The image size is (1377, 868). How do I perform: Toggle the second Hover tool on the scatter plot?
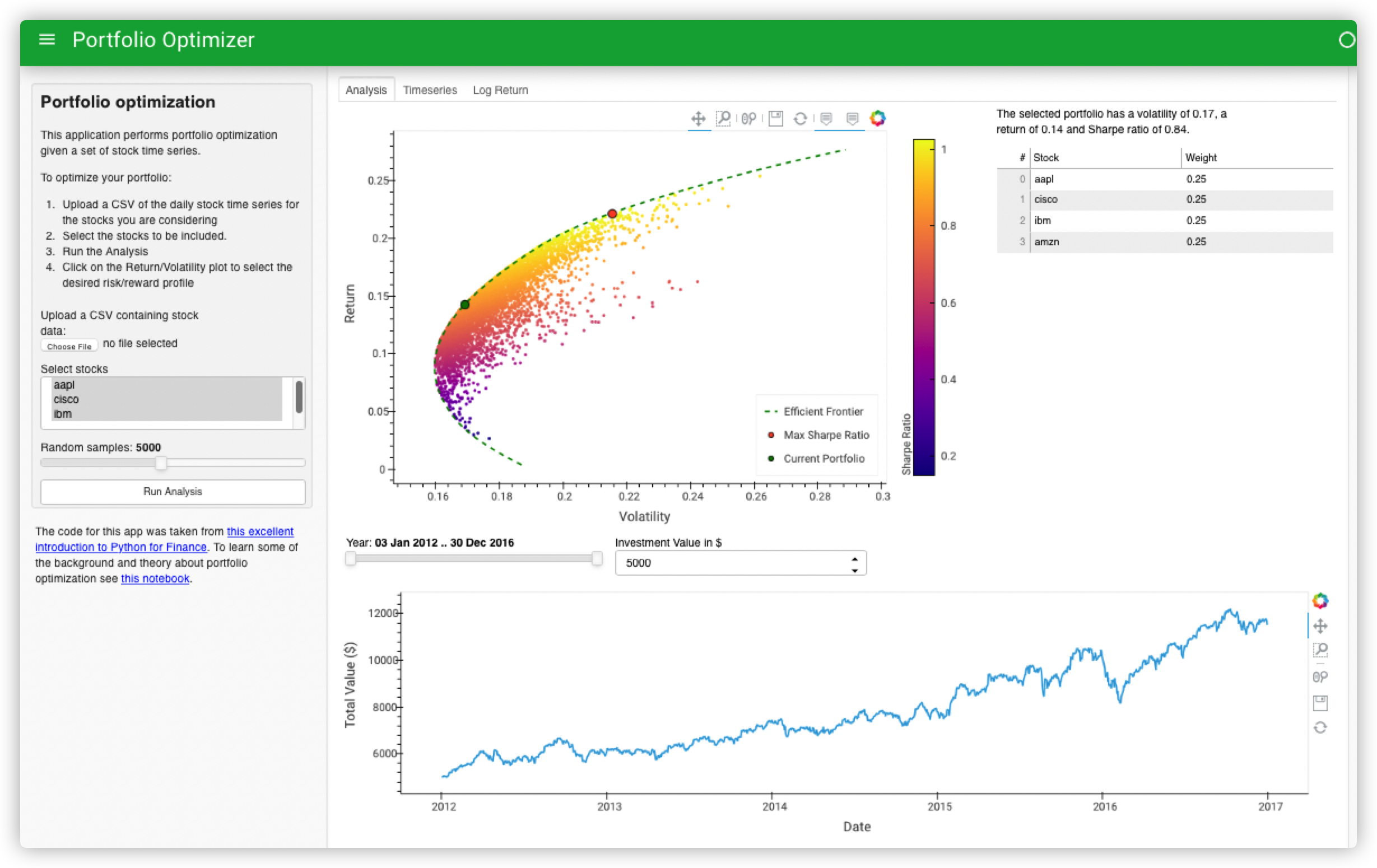(x=852, y=118)
